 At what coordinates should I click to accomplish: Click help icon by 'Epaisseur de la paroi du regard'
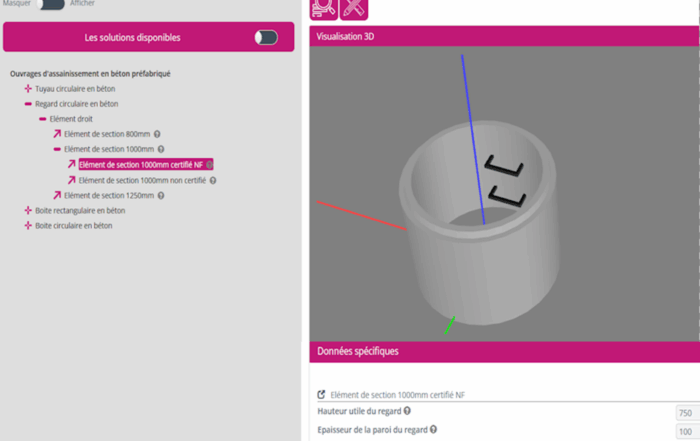click(x=435, y=429)
